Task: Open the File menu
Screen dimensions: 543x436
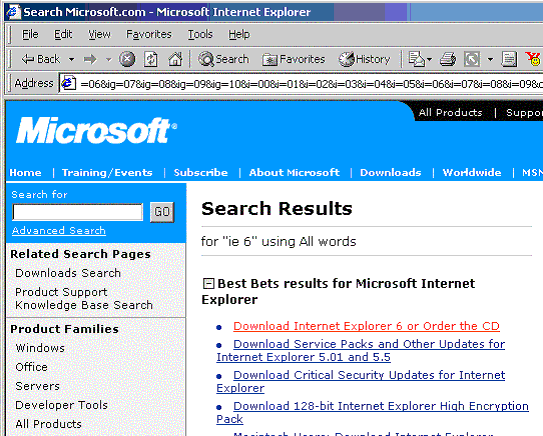Action: click(30, 34)
